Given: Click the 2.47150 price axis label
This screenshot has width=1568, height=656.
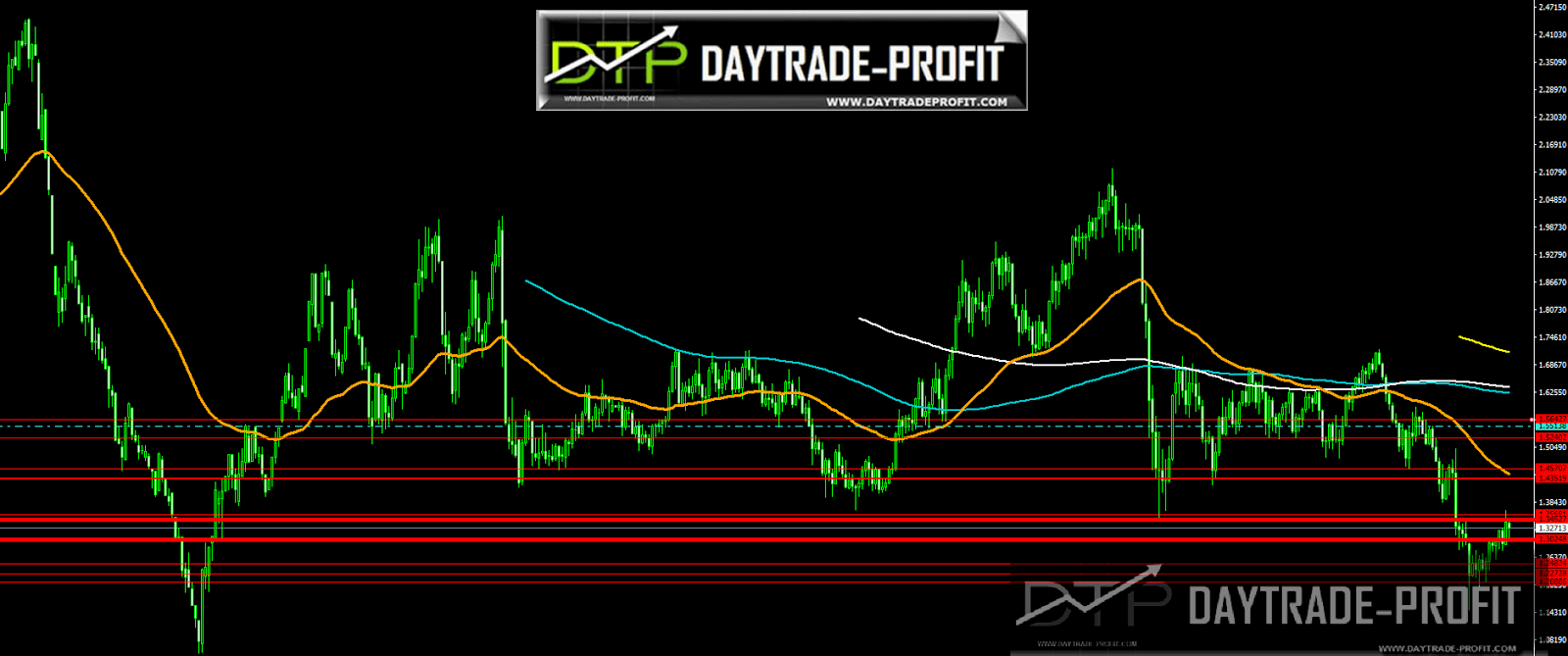Looking at the screenshot, I should pyautogui.click(x=1551, y=7).
